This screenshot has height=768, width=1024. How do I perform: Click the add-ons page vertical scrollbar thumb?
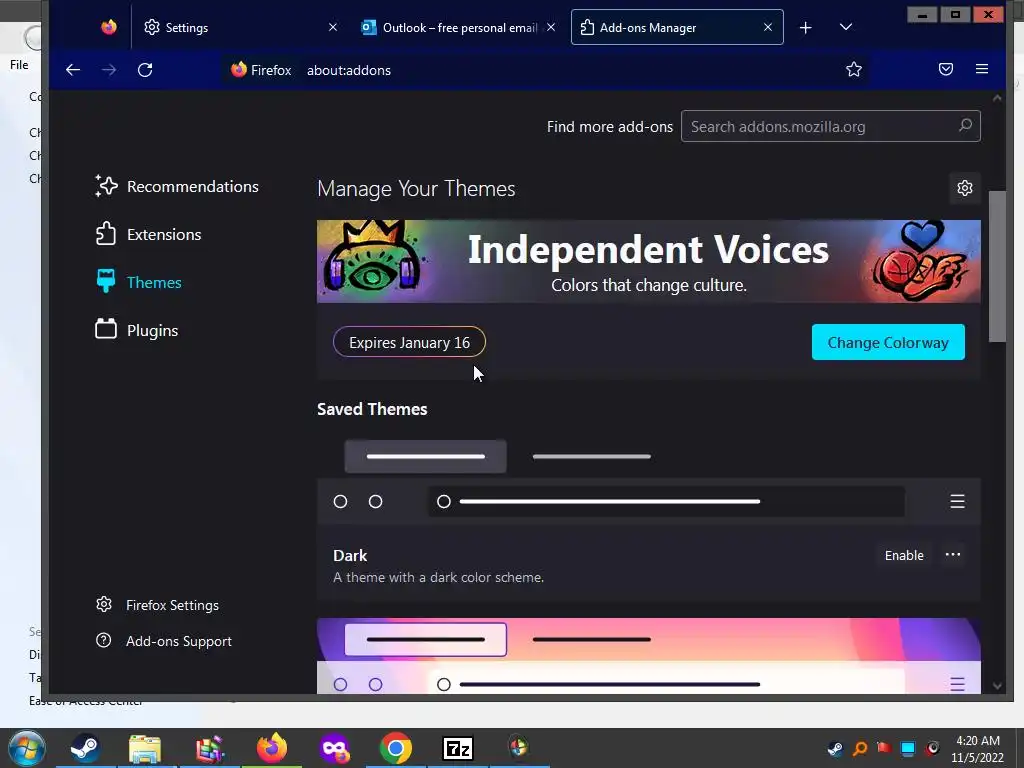coord(997,266)
